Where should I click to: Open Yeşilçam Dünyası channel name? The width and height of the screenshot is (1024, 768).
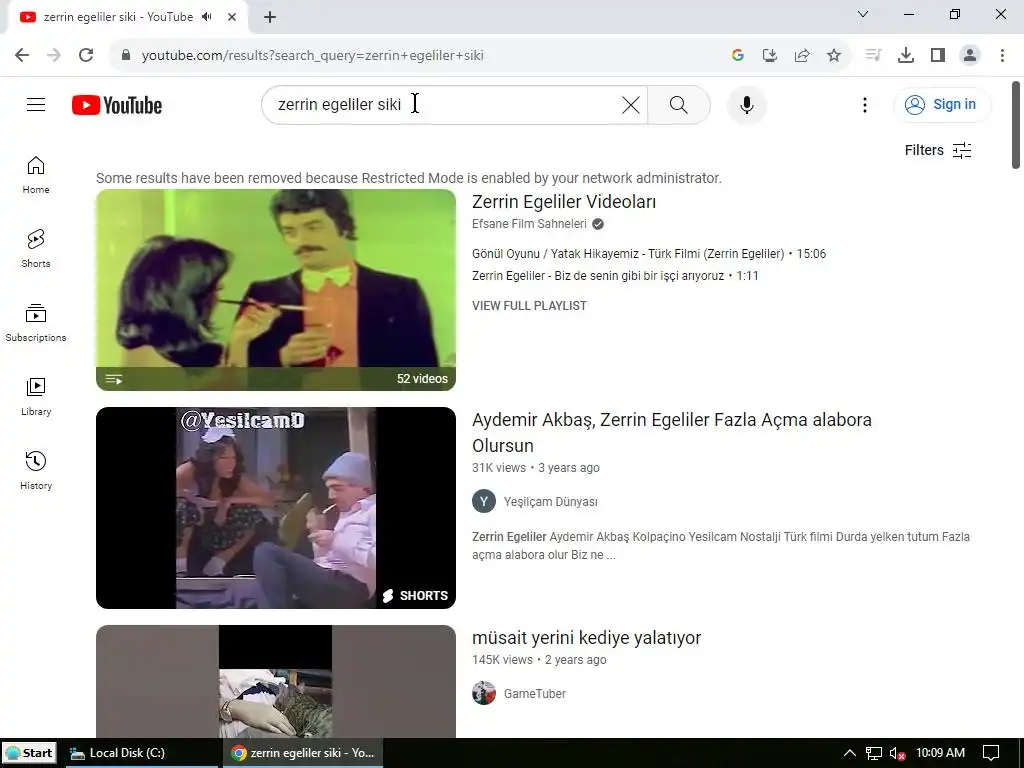pyautogui.click(x=551, y=502)
